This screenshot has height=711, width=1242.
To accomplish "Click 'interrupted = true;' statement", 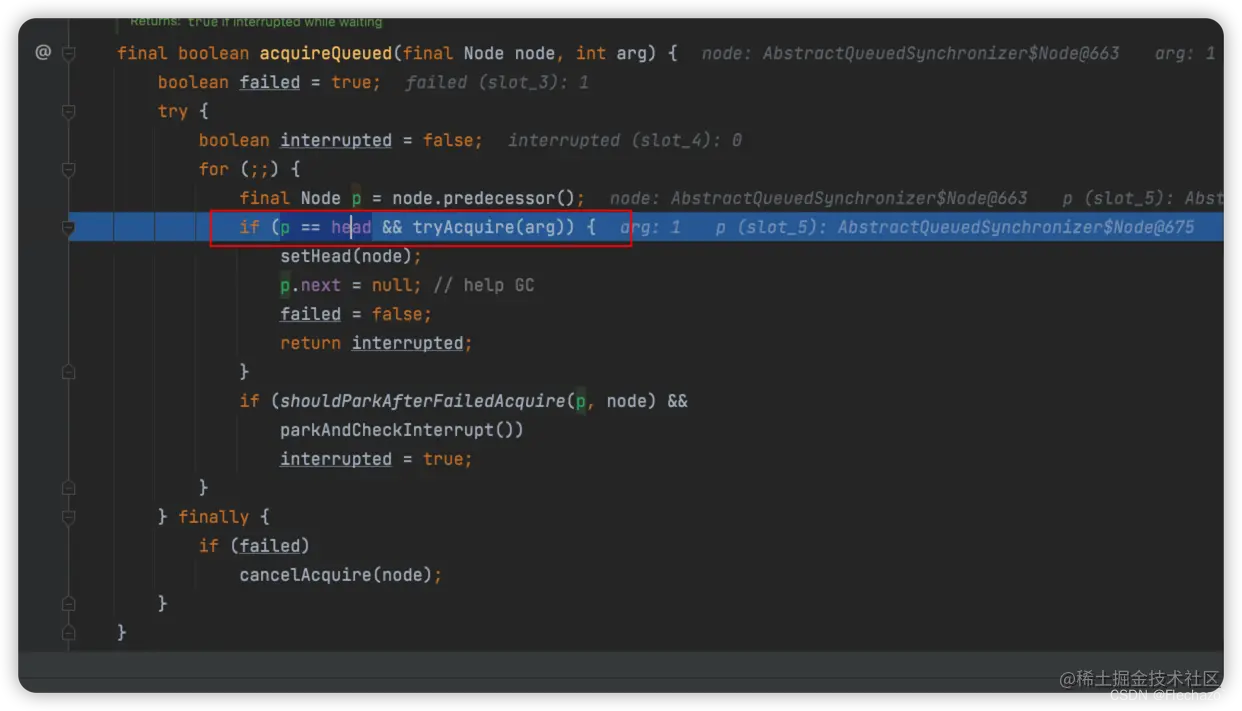I will [x=376, y=459].
